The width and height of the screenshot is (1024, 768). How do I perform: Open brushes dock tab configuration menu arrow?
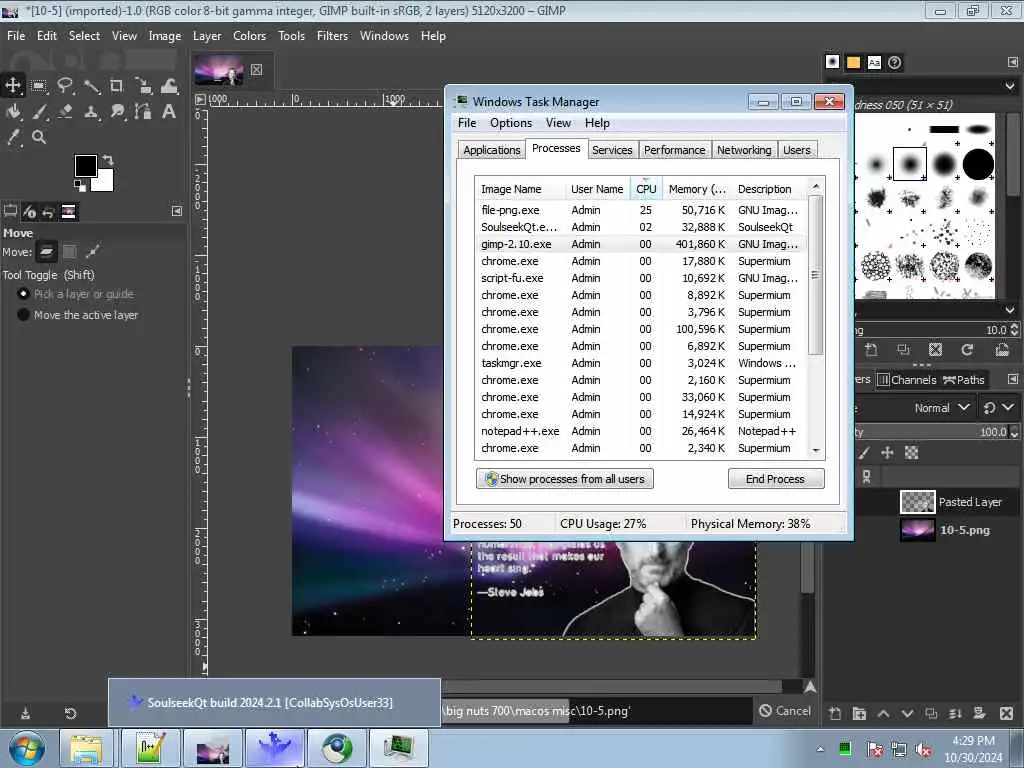pyautogui.click(x=1013, y=62)
